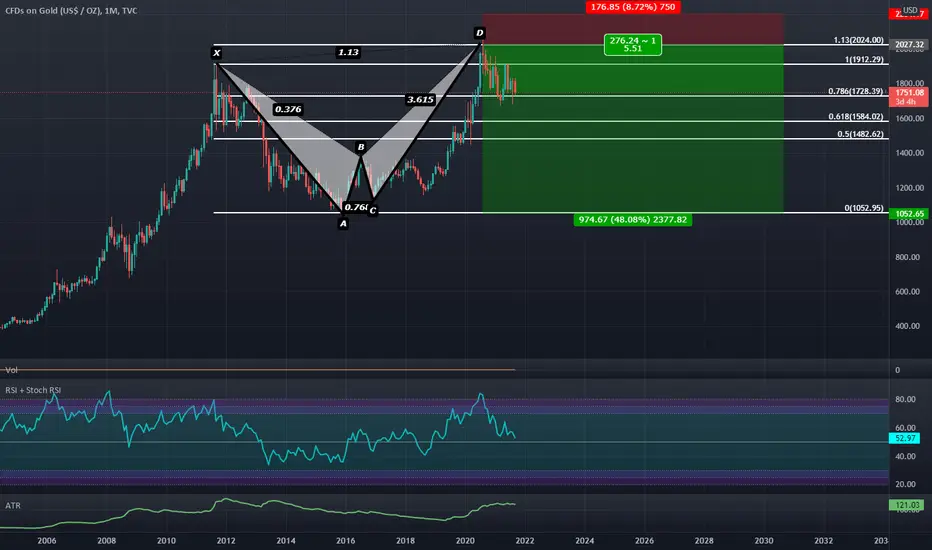The width and height of the screenshot is (932, 550).
Task: Click the red stop-loss zone of short position
Action: tap(633, 27)
